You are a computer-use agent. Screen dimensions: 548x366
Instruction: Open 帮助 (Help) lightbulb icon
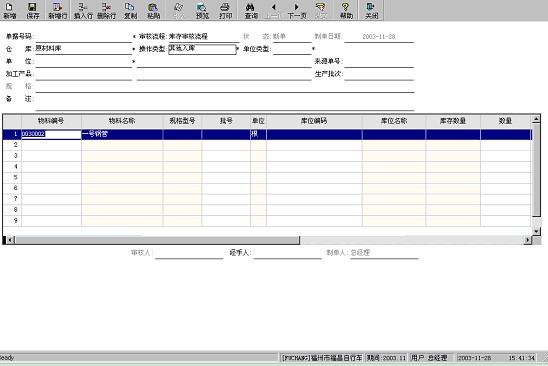tap(346, 10)
